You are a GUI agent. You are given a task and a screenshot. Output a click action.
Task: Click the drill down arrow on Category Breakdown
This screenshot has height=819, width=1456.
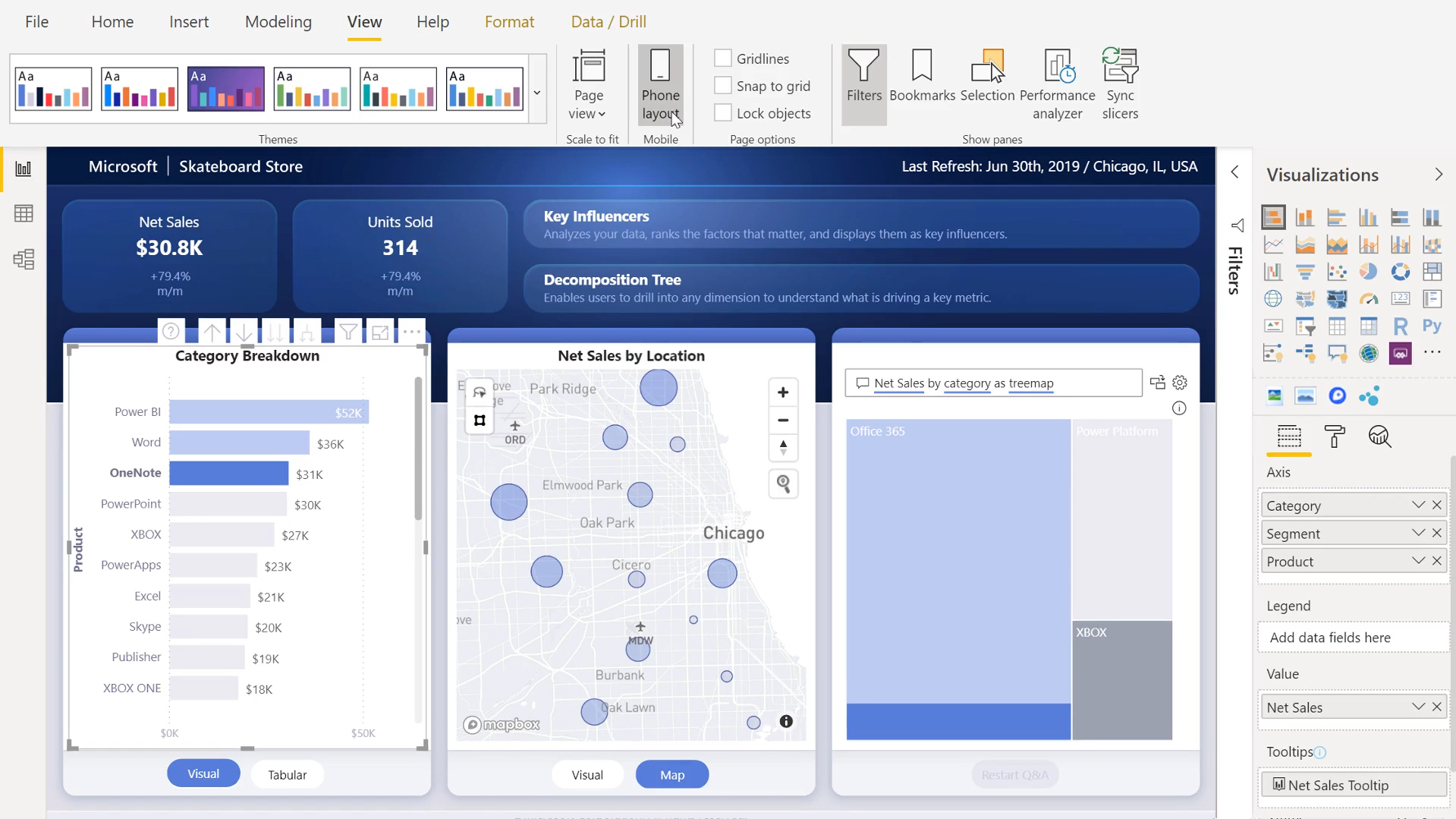[x=244, y=332]
